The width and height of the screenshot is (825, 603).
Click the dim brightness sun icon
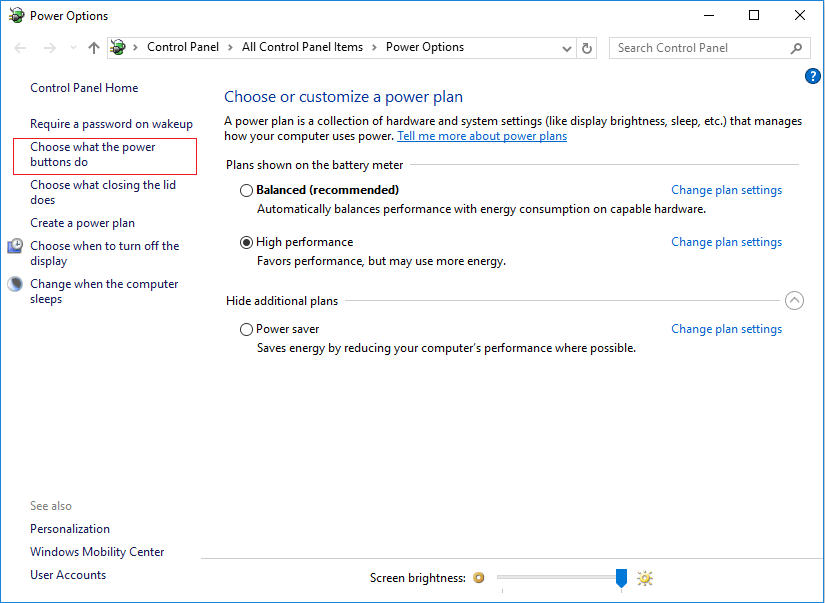tap(479, 578)
